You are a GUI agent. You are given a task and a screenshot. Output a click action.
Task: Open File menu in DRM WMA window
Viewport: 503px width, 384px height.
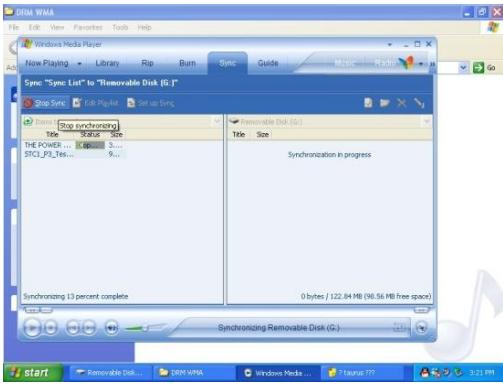click(14, 27)
